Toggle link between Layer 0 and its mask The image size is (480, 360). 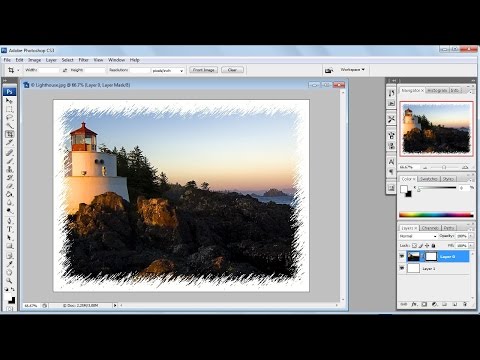(422, 256)
